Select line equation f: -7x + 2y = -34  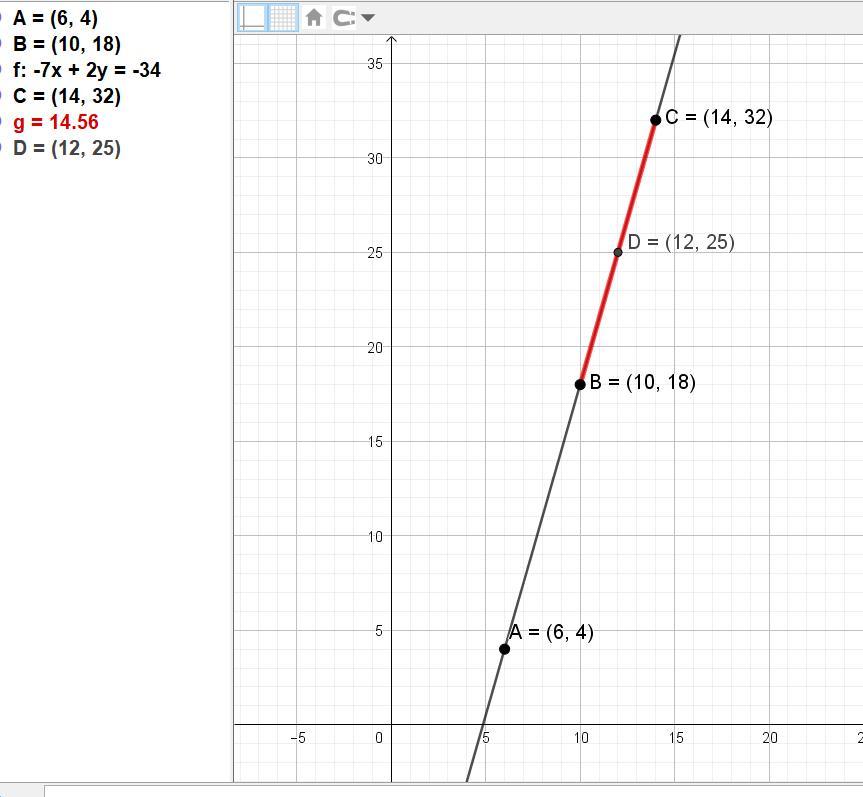pos(87,70)
